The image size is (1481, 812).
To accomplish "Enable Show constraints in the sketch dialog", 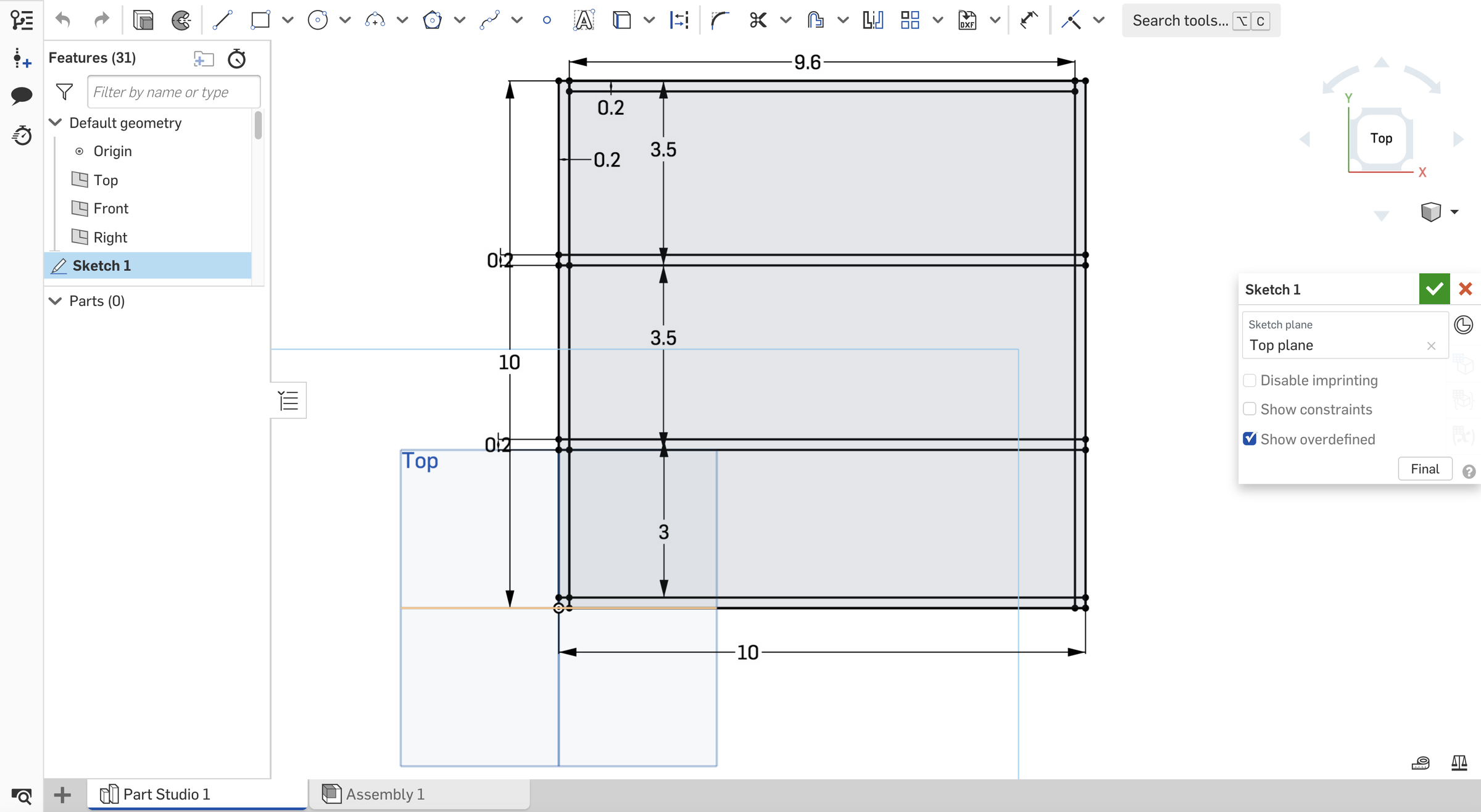I will (x=1250, y=408).
